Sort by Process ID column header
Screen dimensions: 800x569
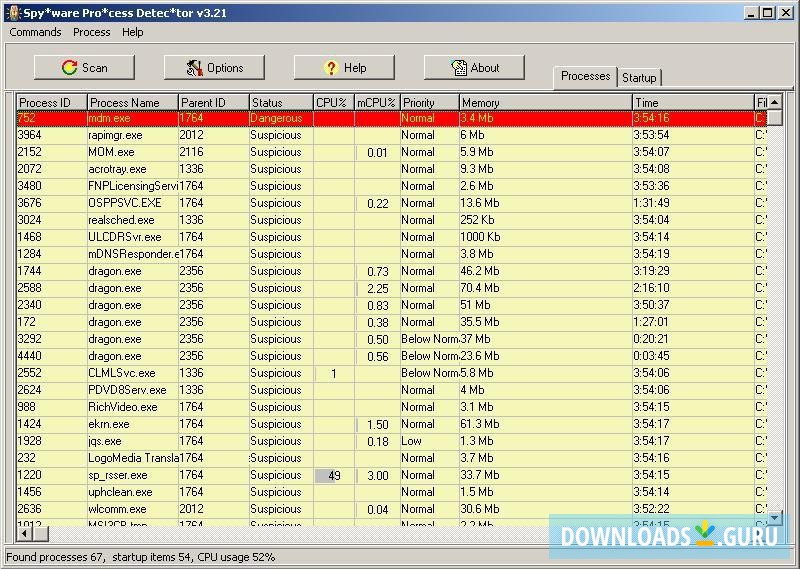click(52, 103)
